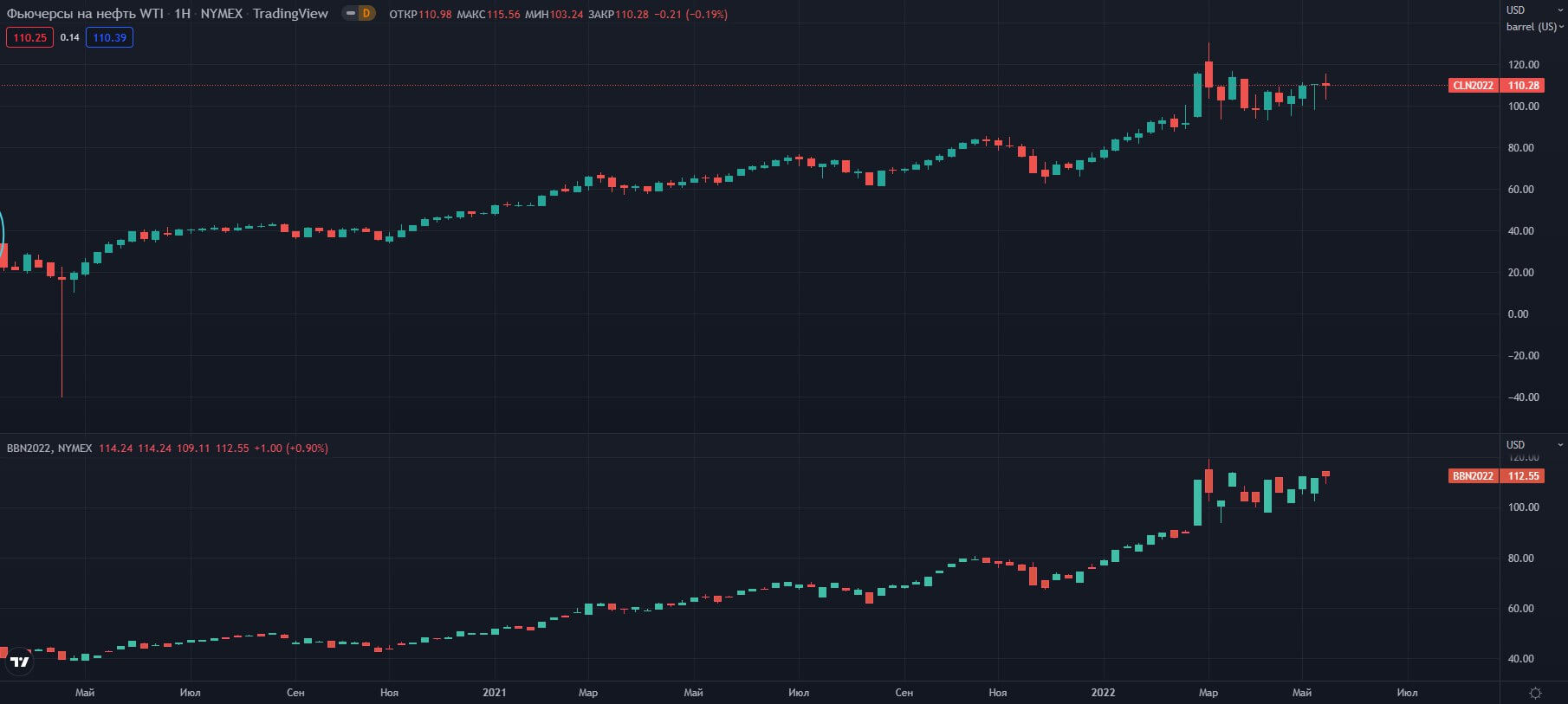Click the TradingView logo on the chart
This screenshot has width=1568, height=704.
click(x=19, y=662)
